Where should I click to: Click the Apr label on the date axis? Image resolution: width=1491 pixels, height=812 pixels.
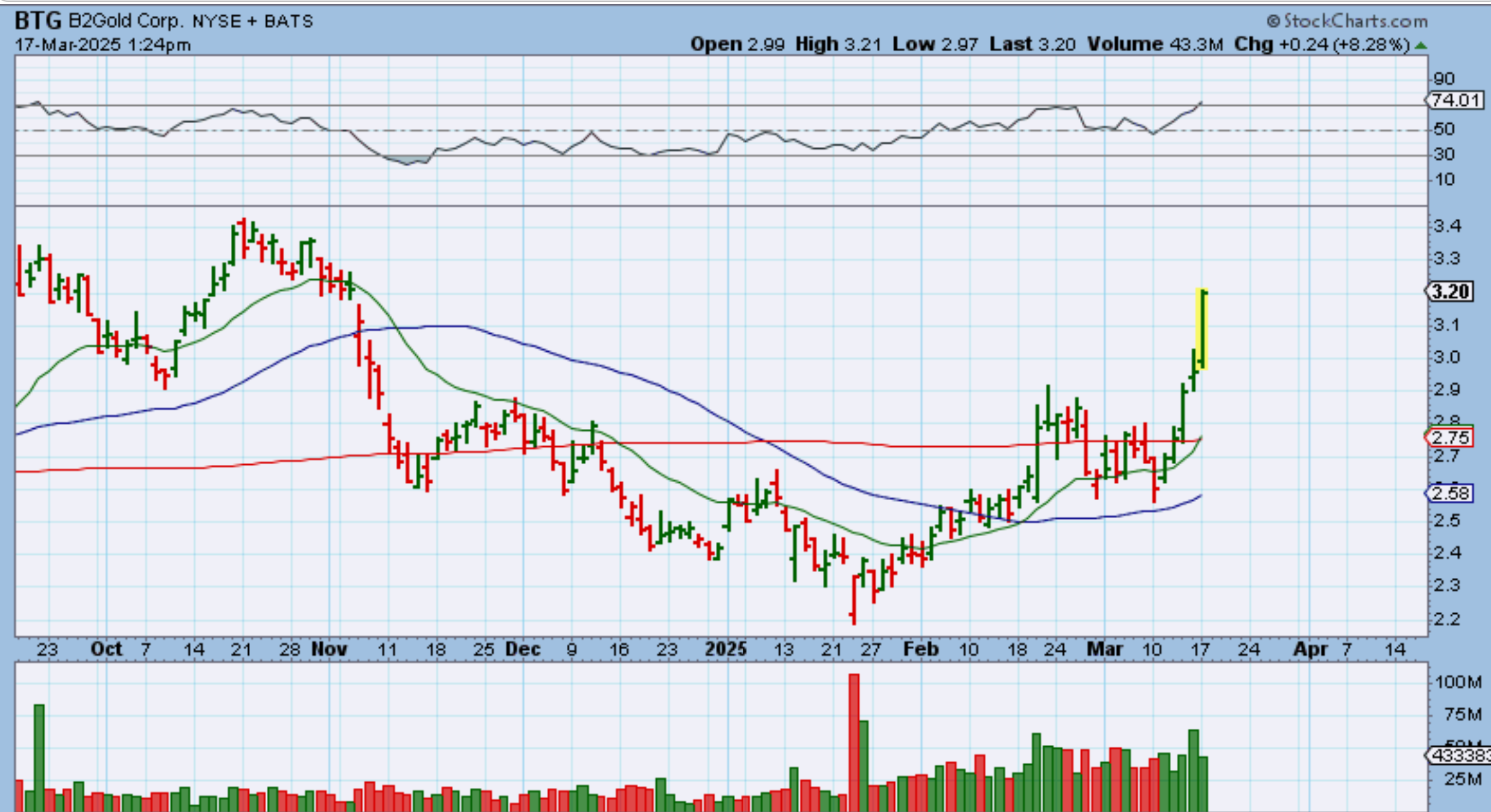click(x=1310, y=649)
